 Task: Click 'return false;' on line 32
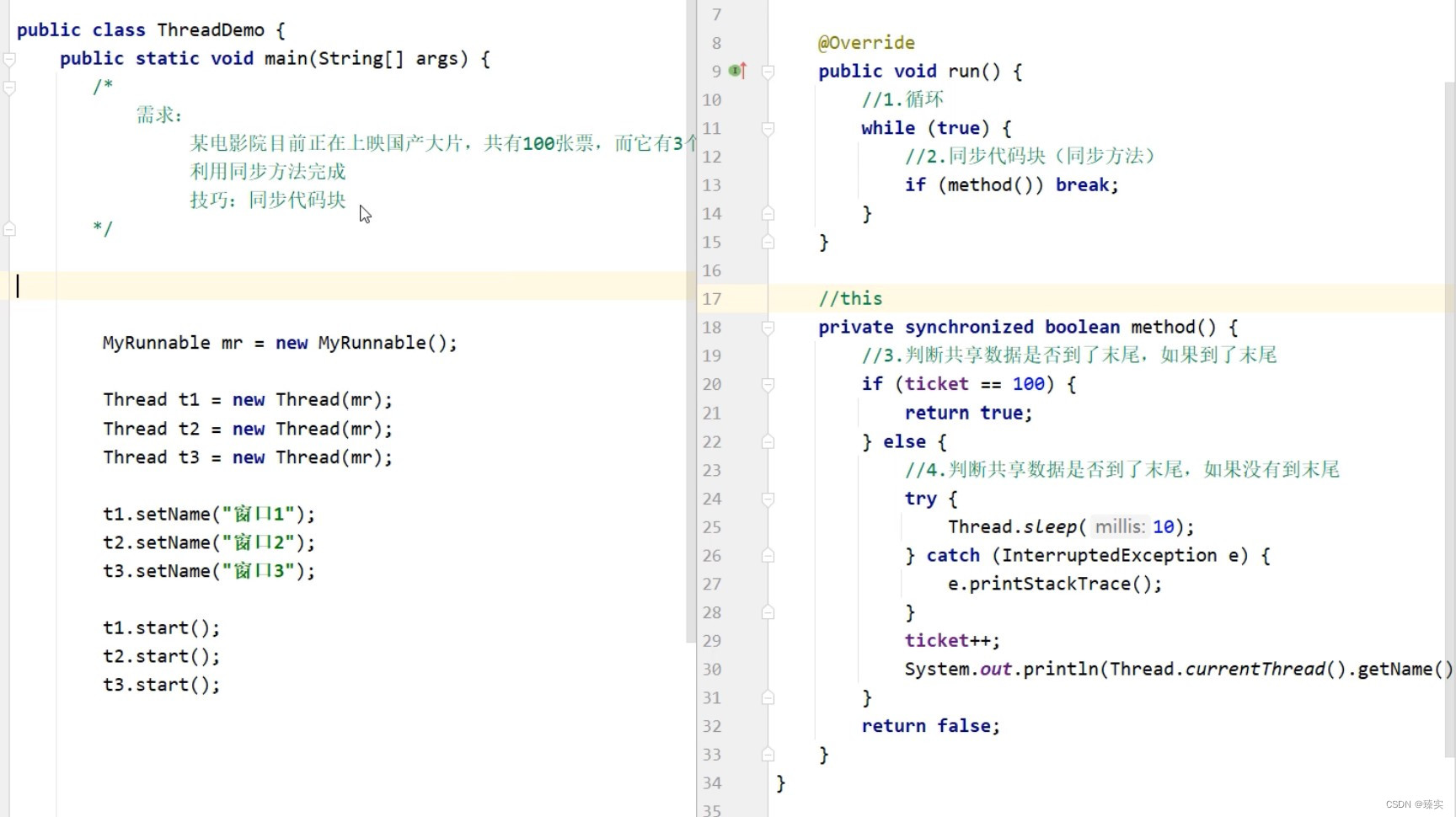(x=930, y=726)
